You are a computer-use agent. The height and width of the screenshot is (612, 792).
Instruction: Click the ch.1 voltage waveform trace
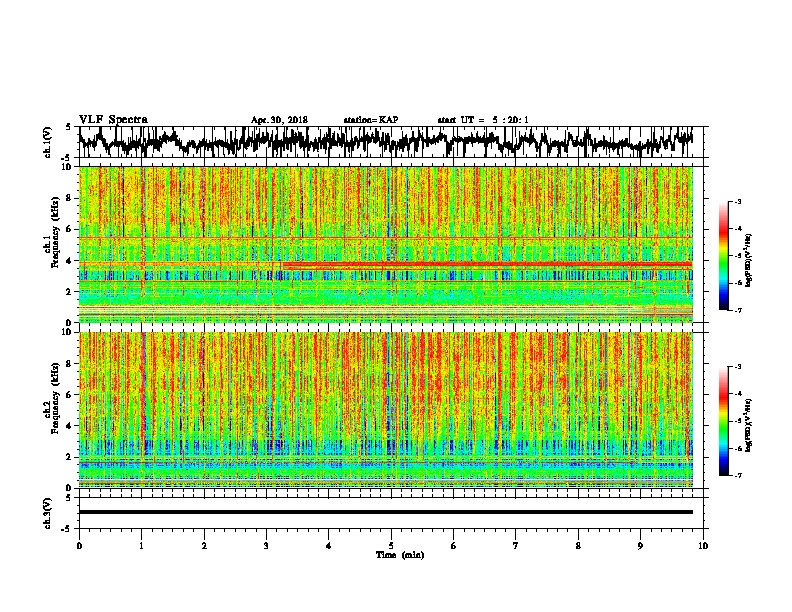[385, 141]
